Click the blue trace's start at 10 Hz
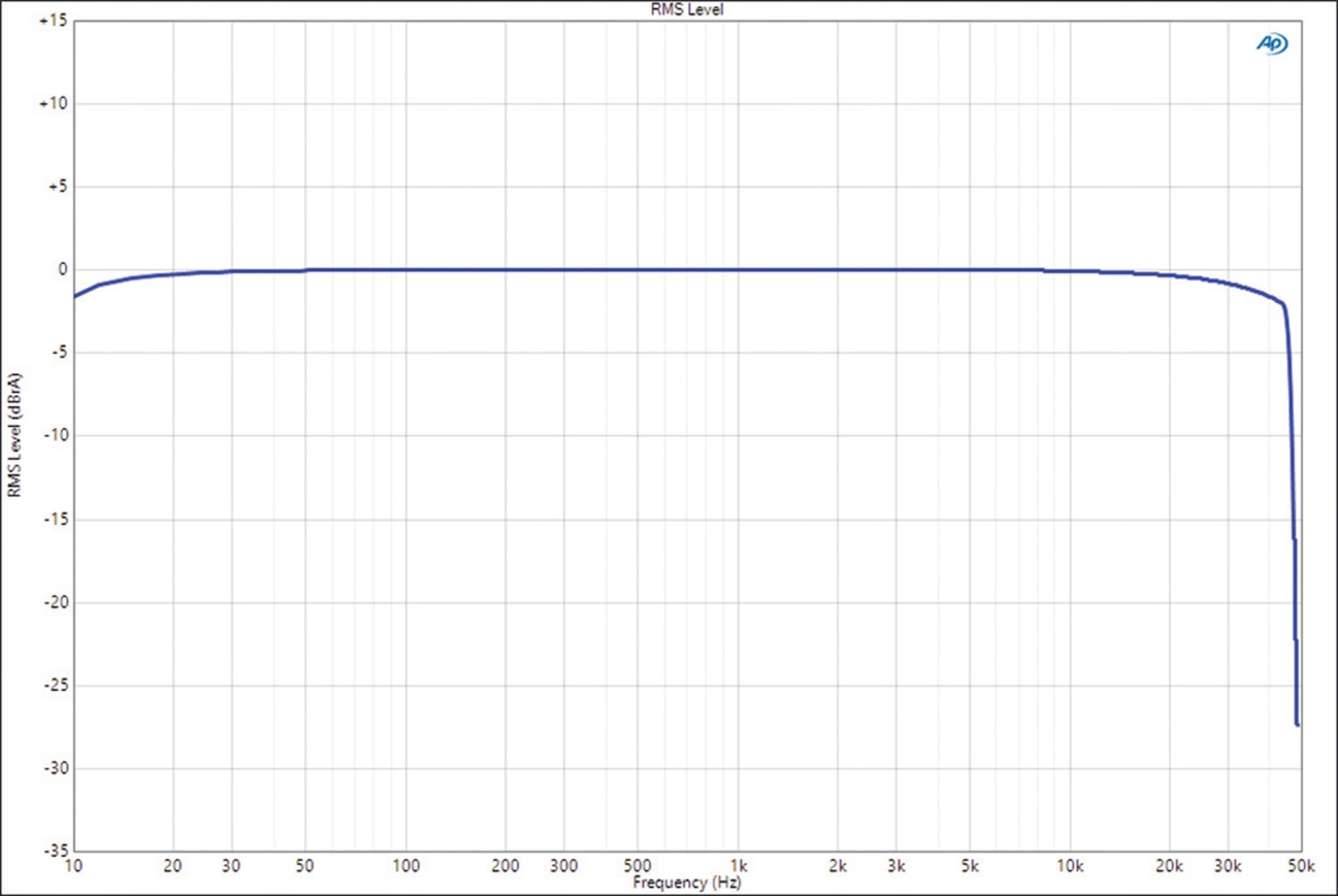The width and height of the screenshot is (1338, 896). [75, 296]
